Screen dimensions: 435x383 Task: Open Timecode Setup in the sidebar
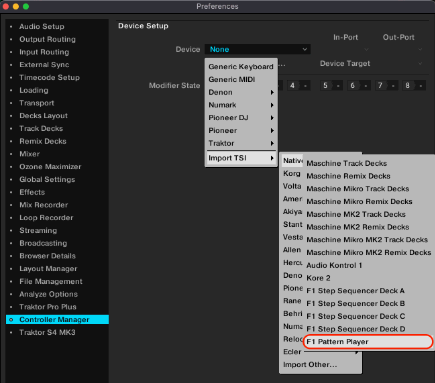[49, 77]
